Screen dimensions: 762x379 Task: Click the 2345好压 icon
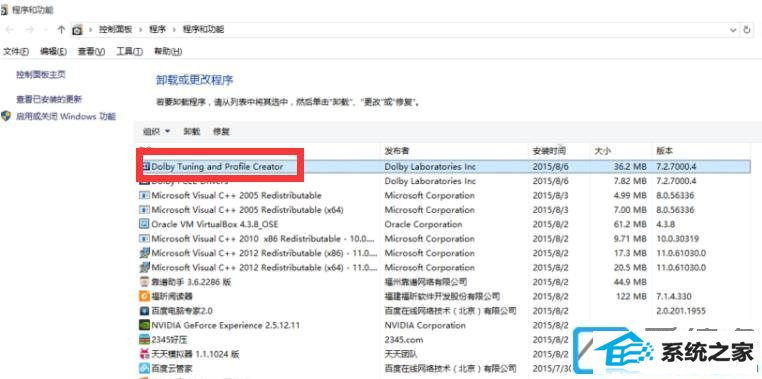[x=144, y=339]
